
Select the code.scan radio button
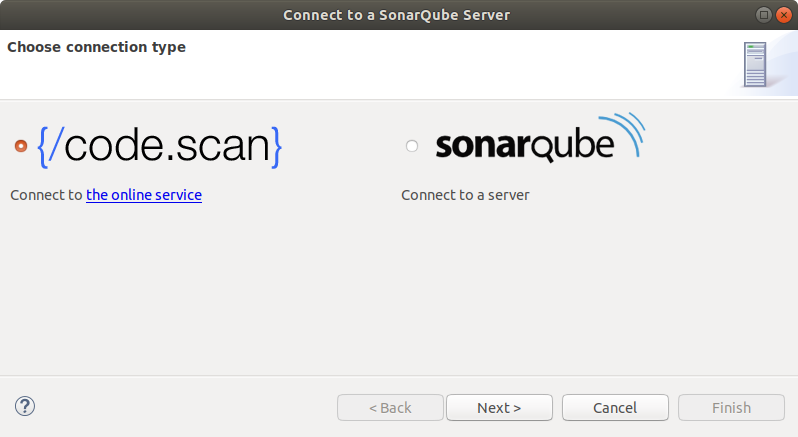[x=21, y=146]
